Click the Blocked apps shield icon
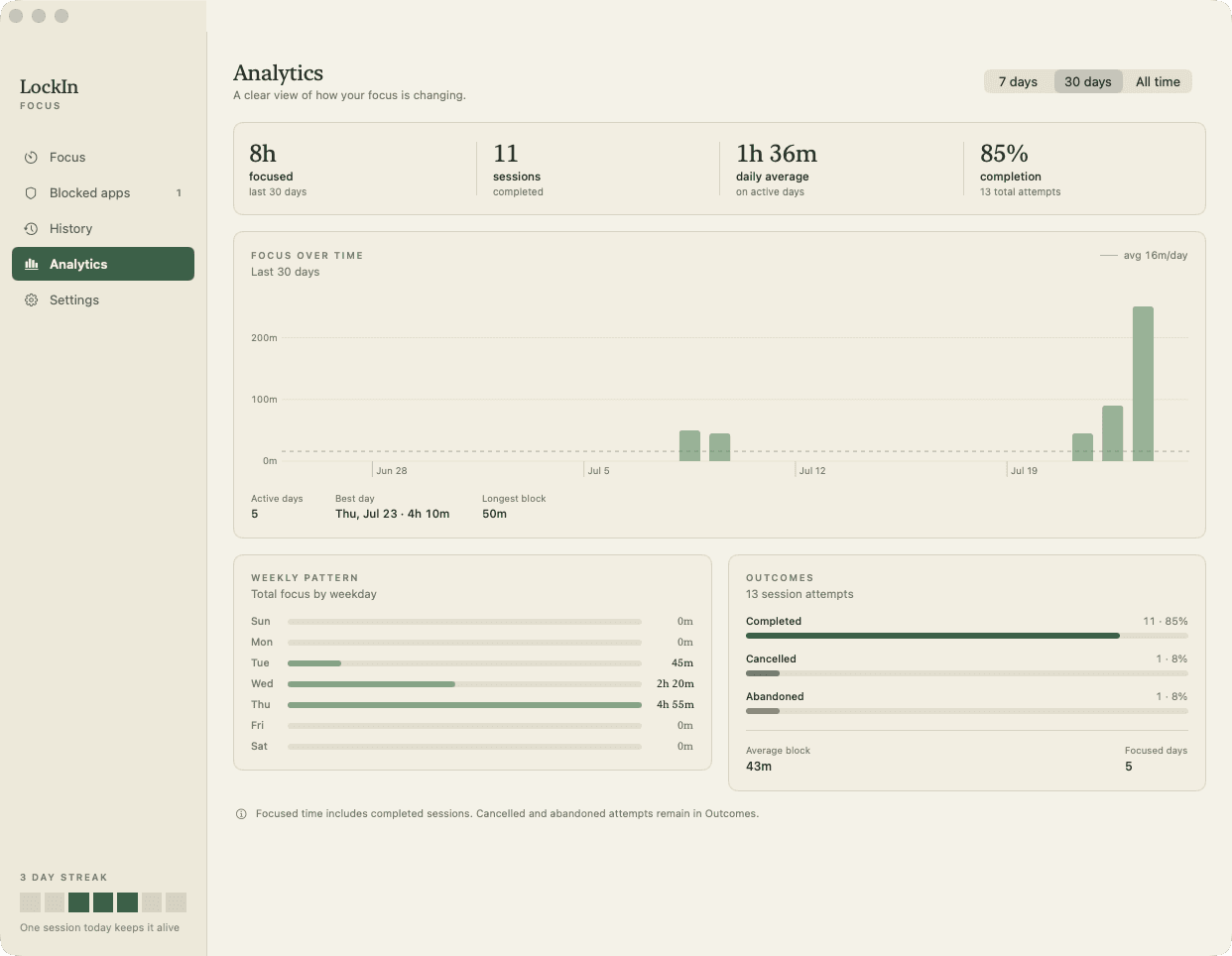The image size is (1232, 956). point(31,193)
